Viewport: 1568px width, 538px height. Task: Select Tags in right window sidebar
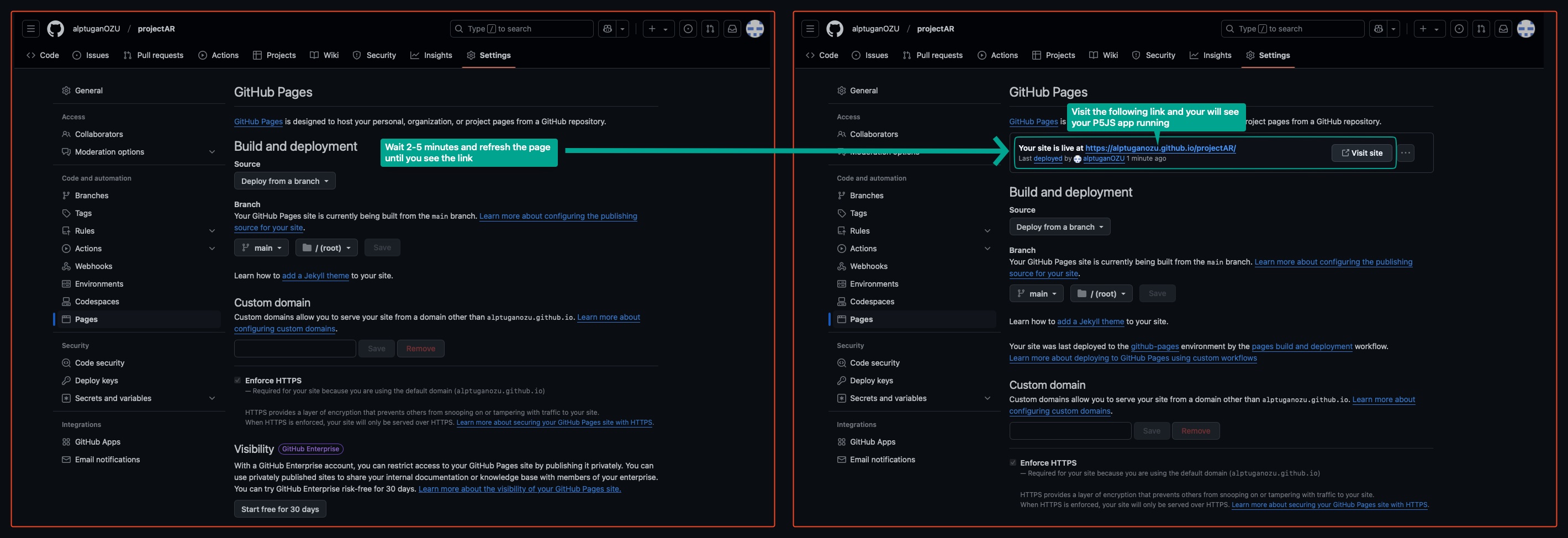point(913,213)
